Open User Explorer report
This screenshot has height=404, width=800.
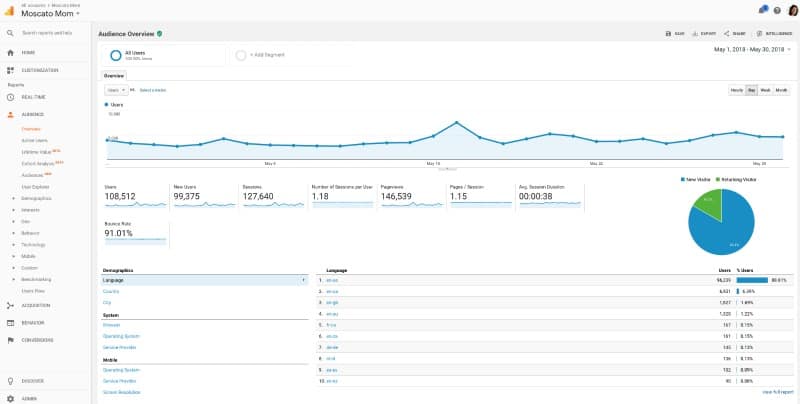pos(35,187)
